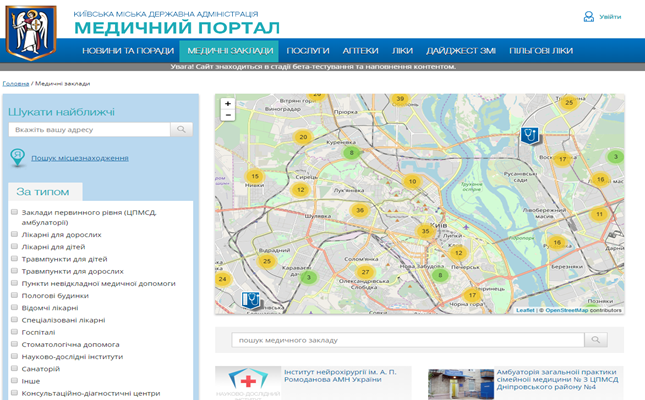Open green cluster 8 near Kurenivka
645x400 pixels.
pyautogui.click(x=351, y=153)
